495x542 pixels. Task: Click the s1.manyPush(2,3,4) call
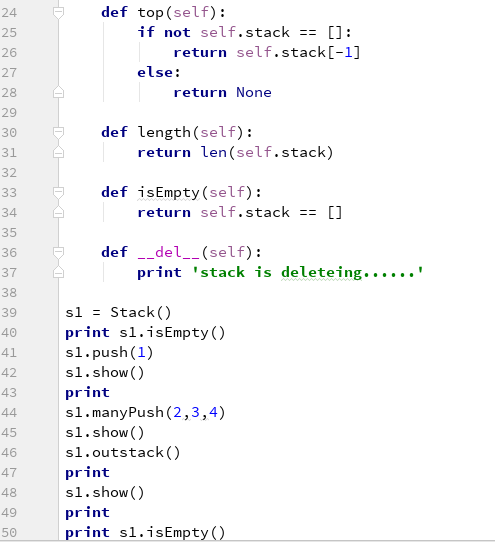tap(145, 412)
